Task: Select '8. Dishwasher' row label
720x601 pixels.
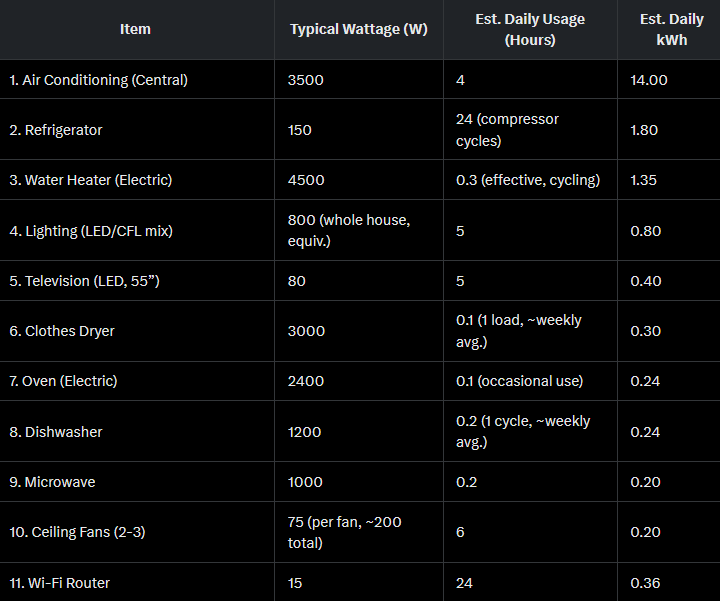Action: point(56,432)
